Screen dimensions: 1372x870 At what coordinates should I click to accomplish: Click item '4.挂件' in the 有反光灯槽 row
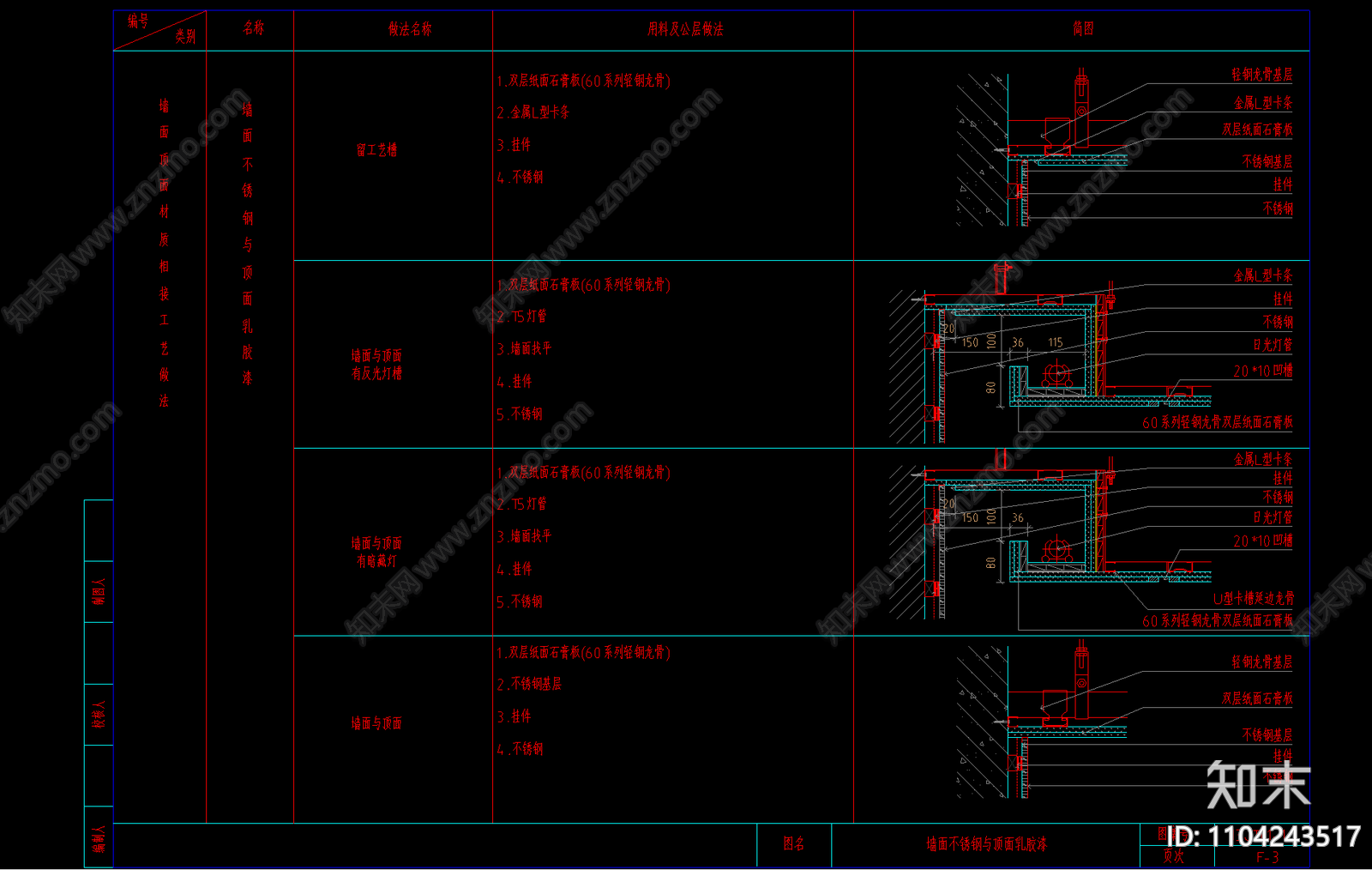514,381
